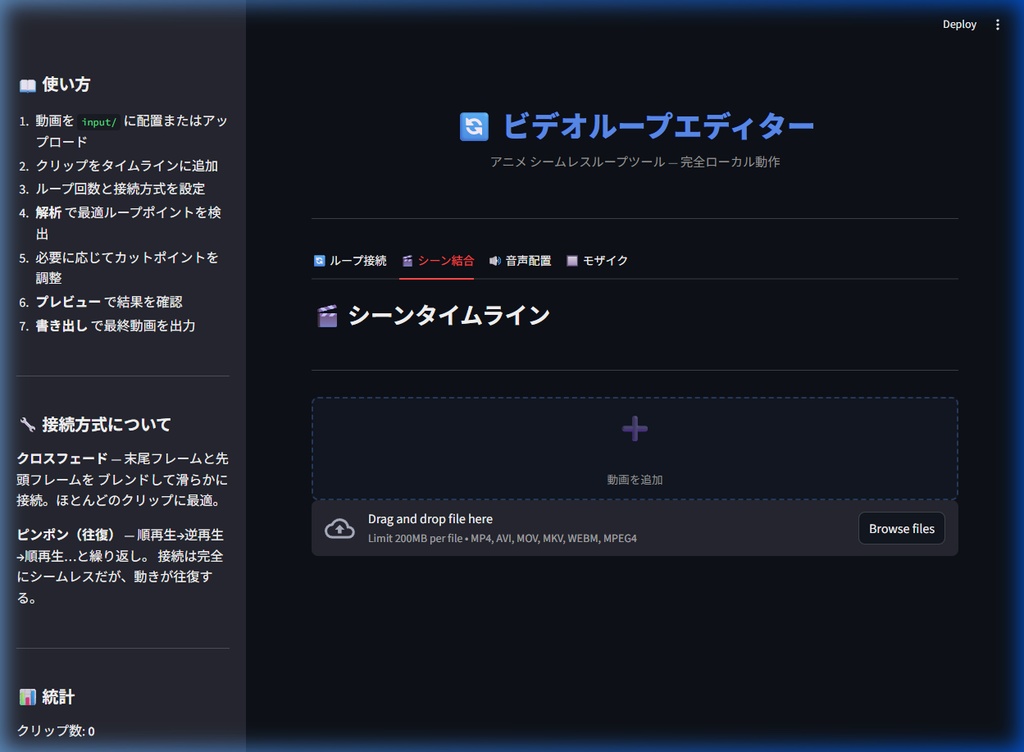Click the 動画を追加 upload area
Viewport: 1024px width, 752px height.
point(634,450)
